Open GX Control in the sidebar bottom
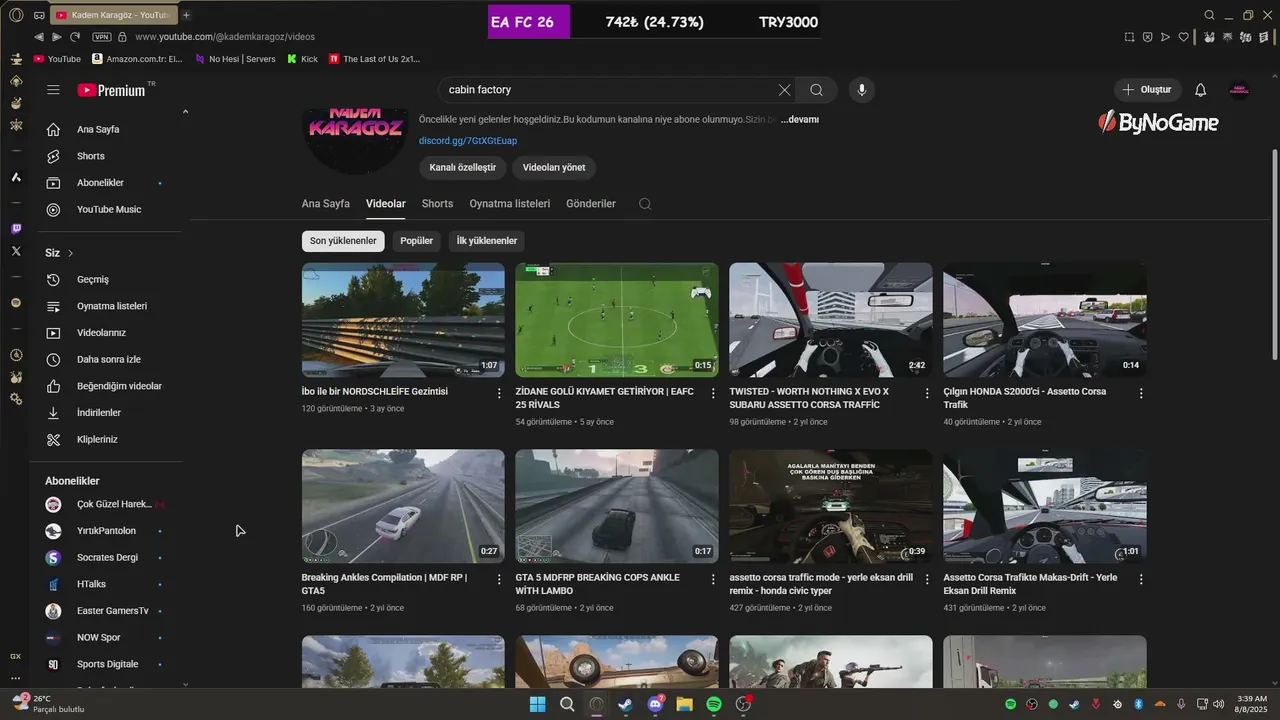This screenshot has width=1280, height=720. (16, 656)
